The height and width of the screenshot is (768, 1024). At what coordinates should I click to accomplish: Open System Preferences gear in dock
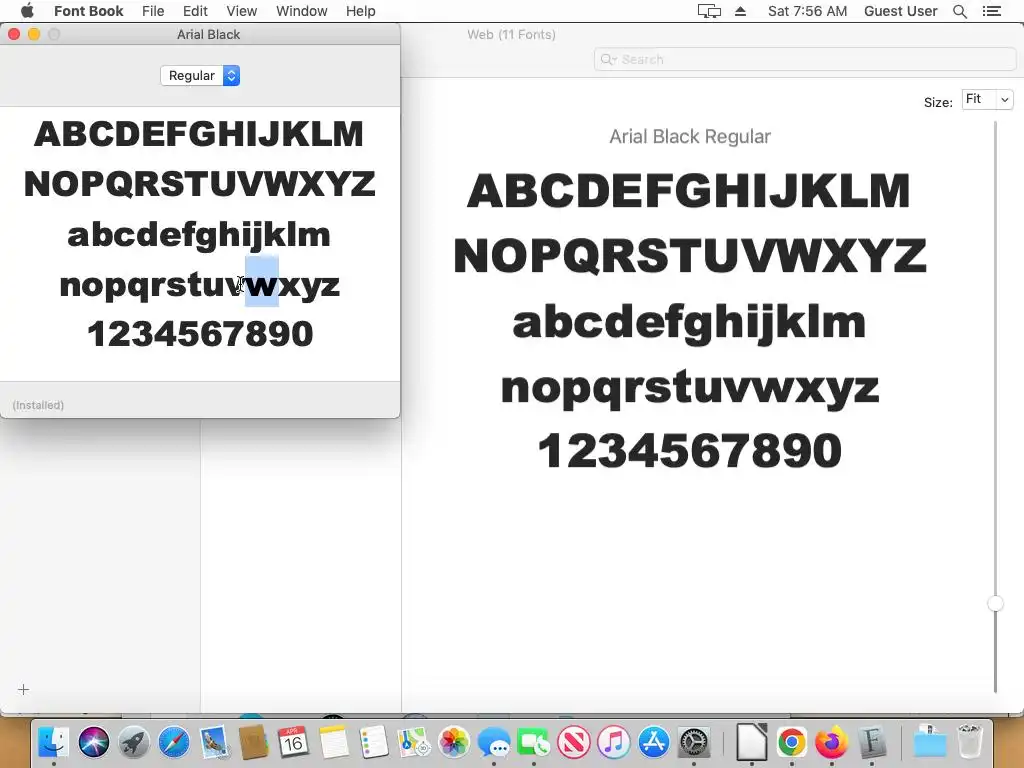pos(694,742)
